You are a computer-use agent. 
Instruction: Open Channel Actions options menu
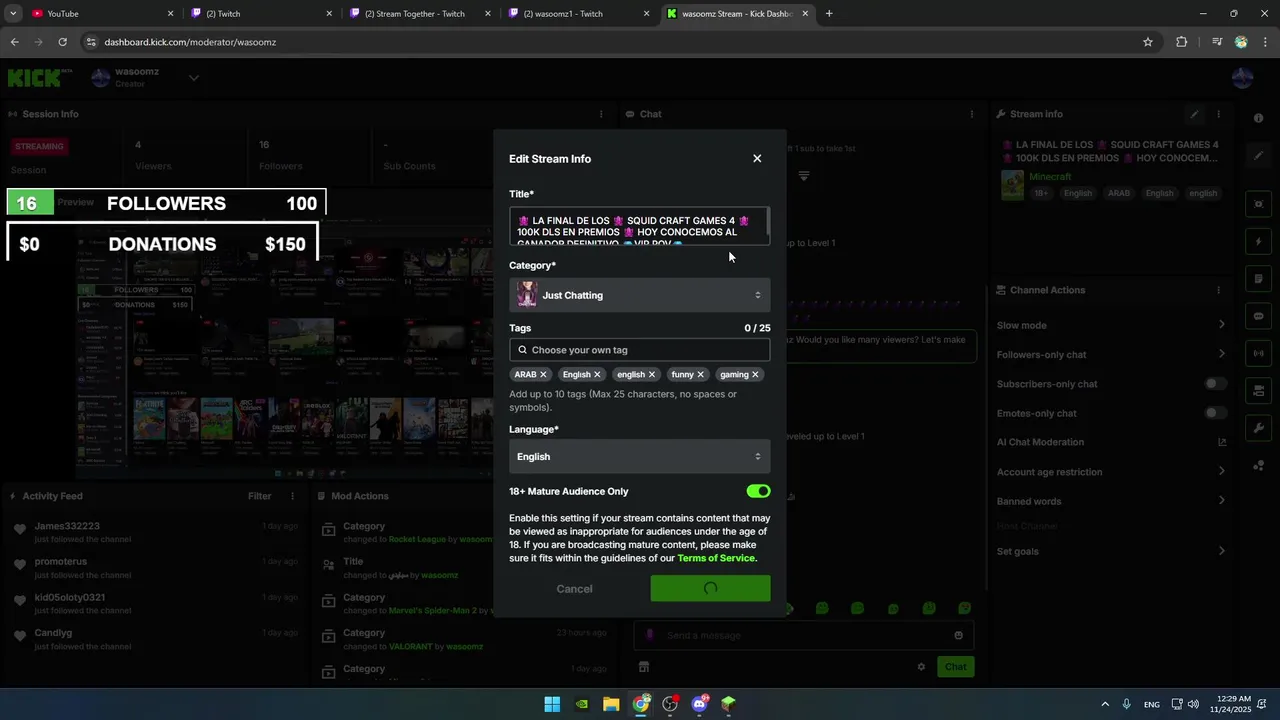(1218, 290)
